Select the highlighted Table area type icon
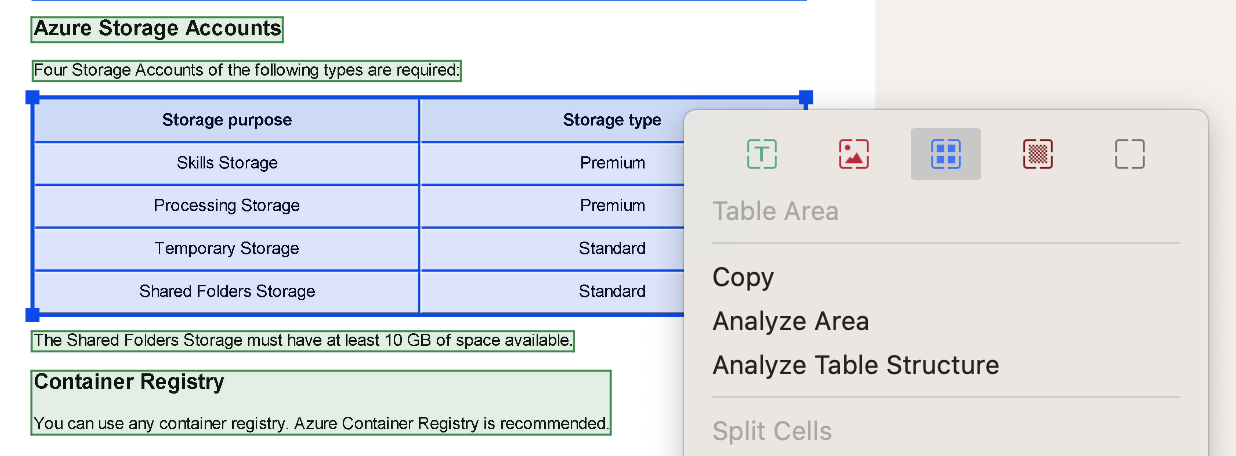The image size is (1236, 456). [946, 154]
